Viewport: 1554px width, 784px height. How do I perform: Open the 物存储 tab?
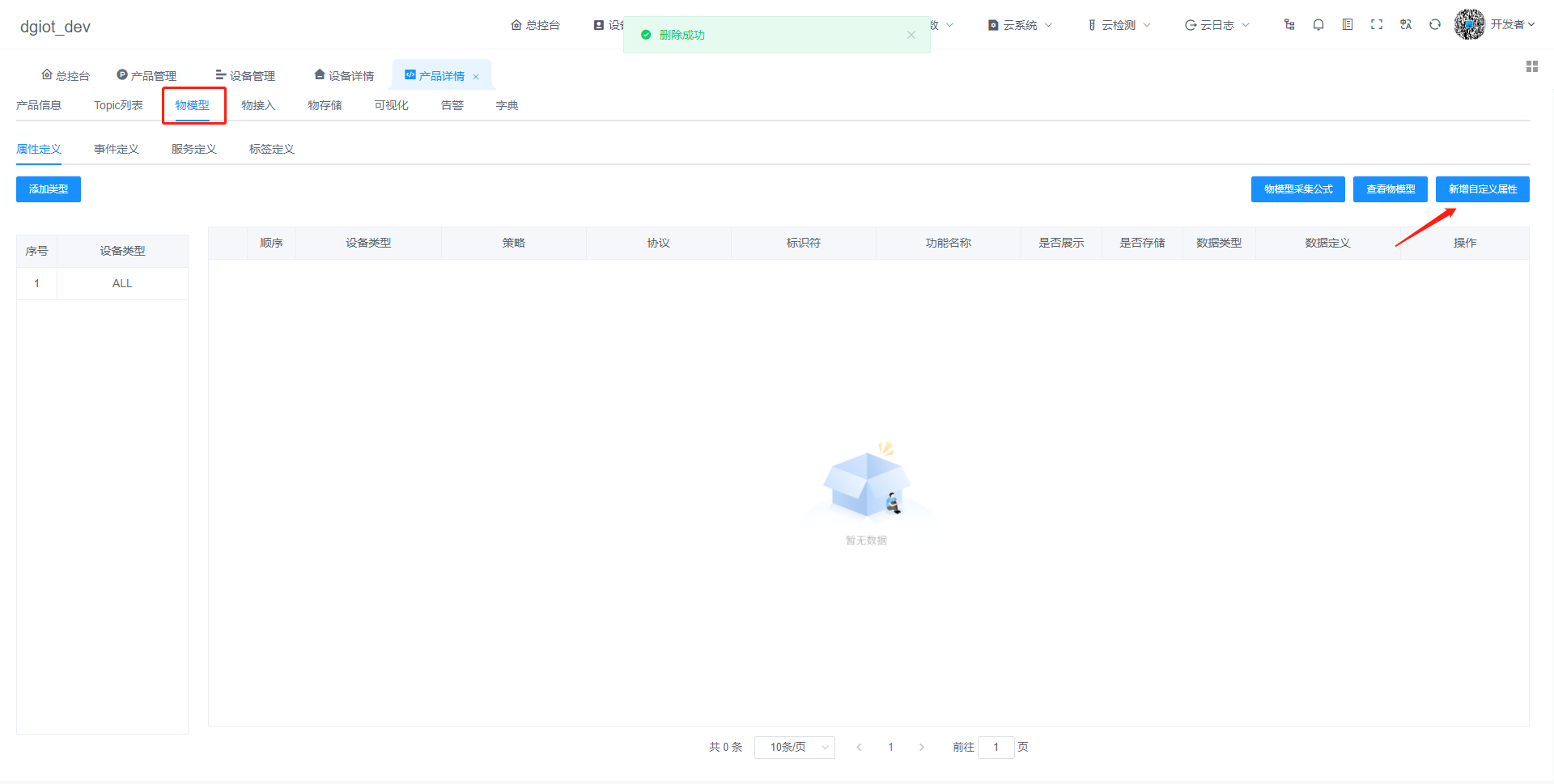pos(325,105)
